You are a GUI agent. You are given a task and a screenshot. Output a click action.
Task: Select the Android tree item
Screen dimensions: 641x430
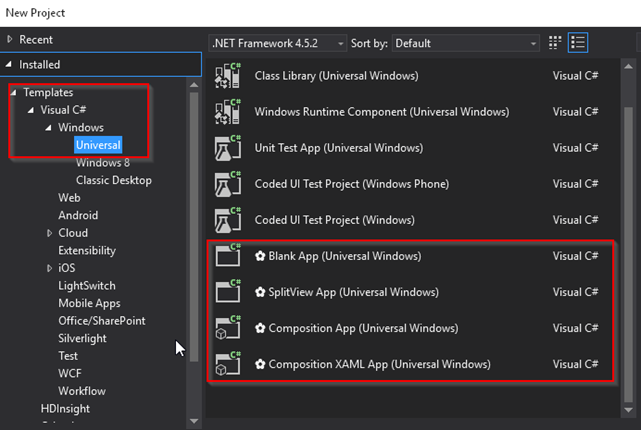tap(78, 215)
